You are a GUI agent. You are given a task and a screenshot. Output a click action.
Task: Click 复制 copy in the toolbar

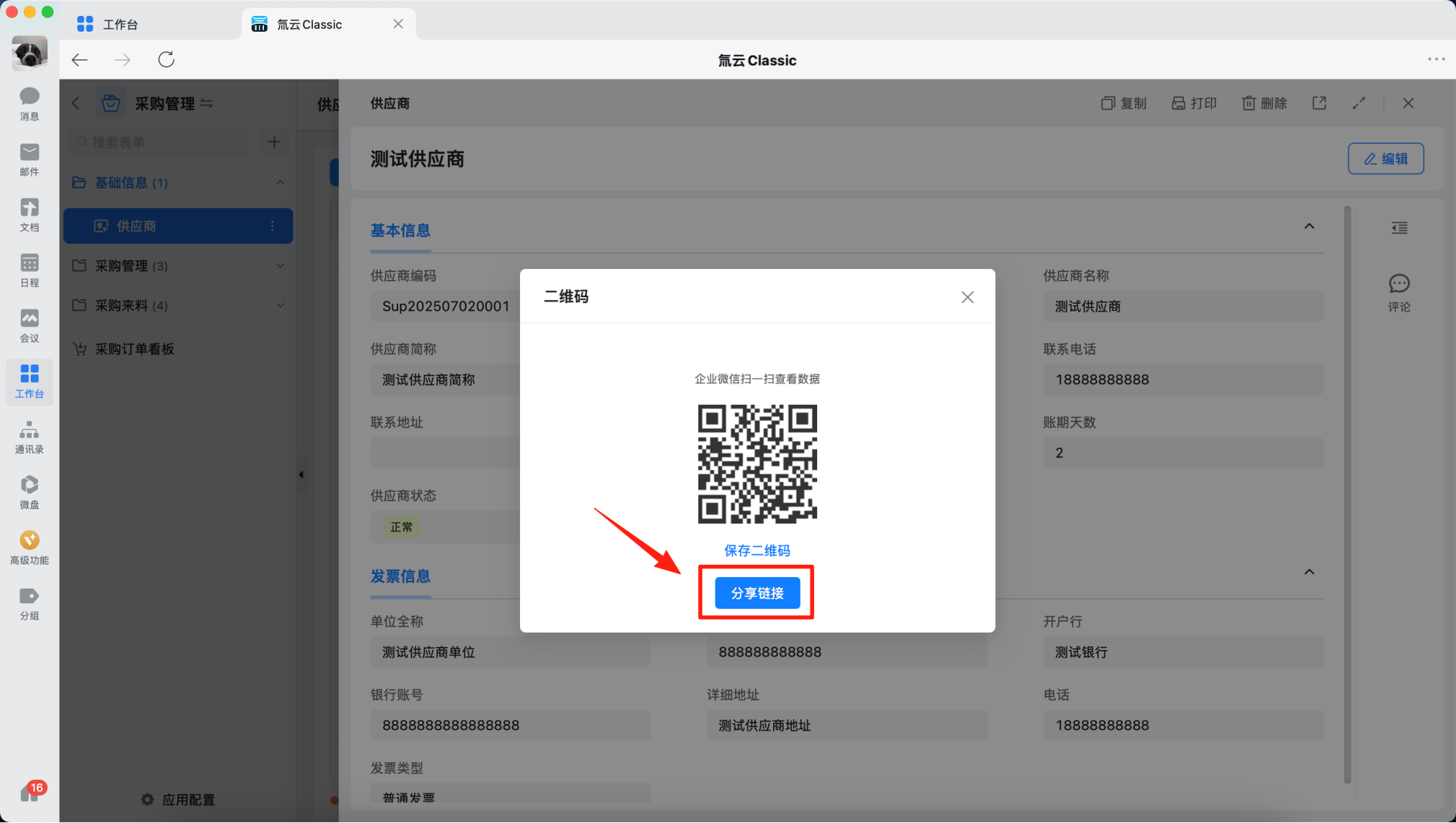click(1124, 103)
